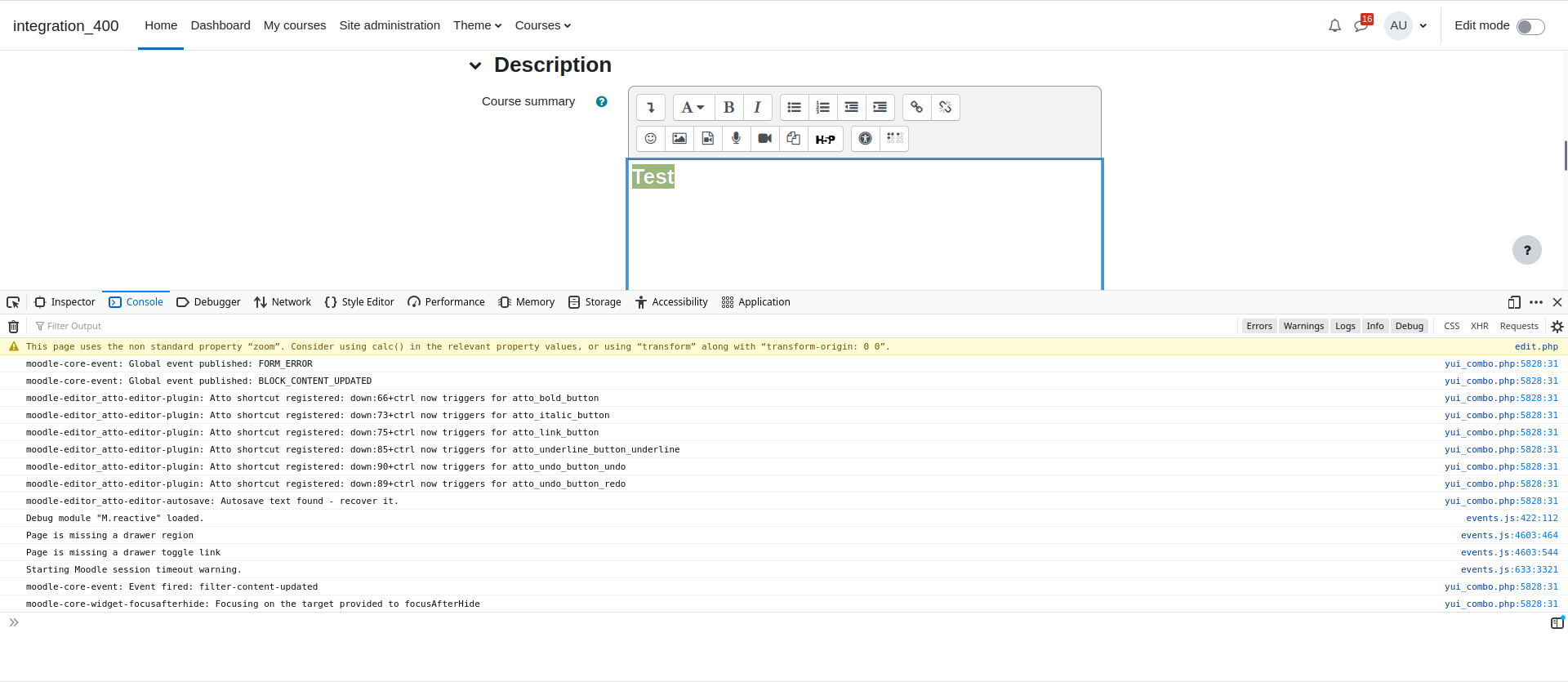The height and width of the screenshot is (682, 1568).
Task: Insert H5P content
Action: click(x=826, y=138)
